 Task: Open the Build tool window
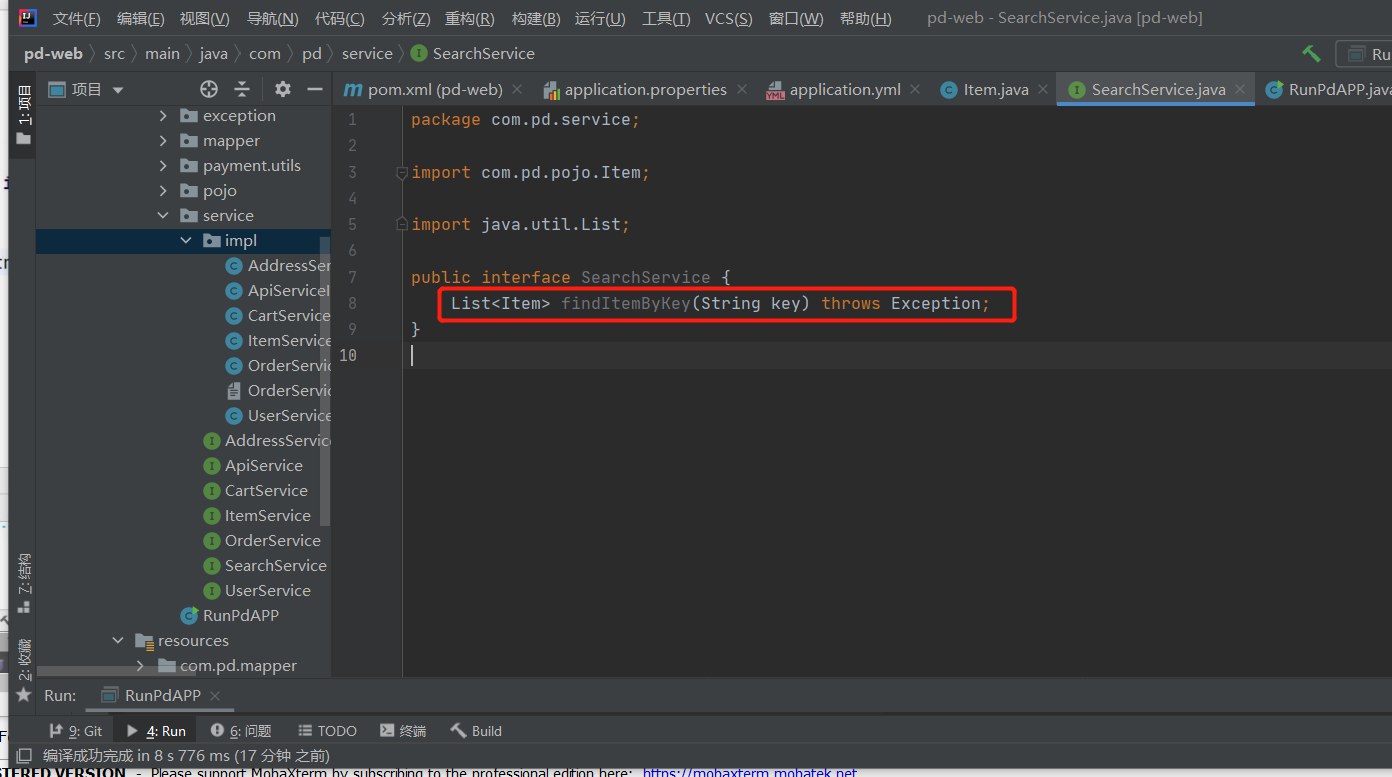click(x=476, y=731)
